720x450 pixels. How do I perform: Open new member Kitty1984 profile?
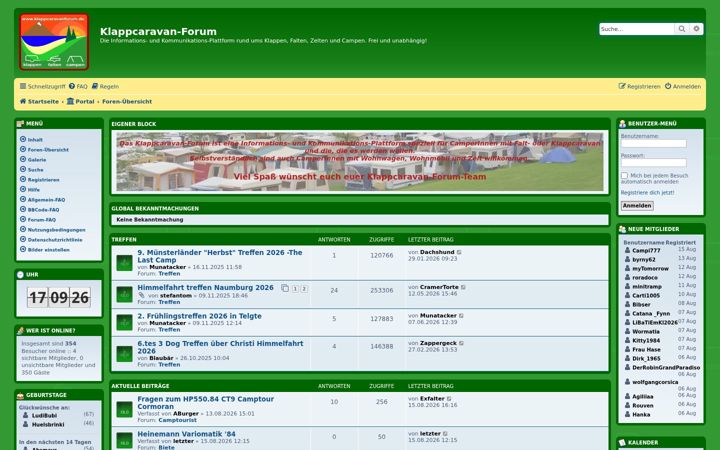coord(646,341)
